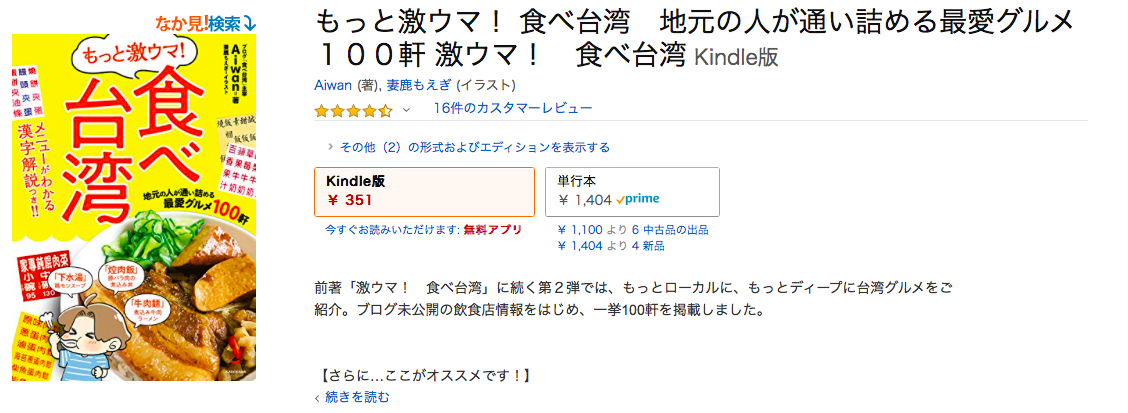Select the 単行本 format option
The image size is (1128, 413).
point(632,190)
